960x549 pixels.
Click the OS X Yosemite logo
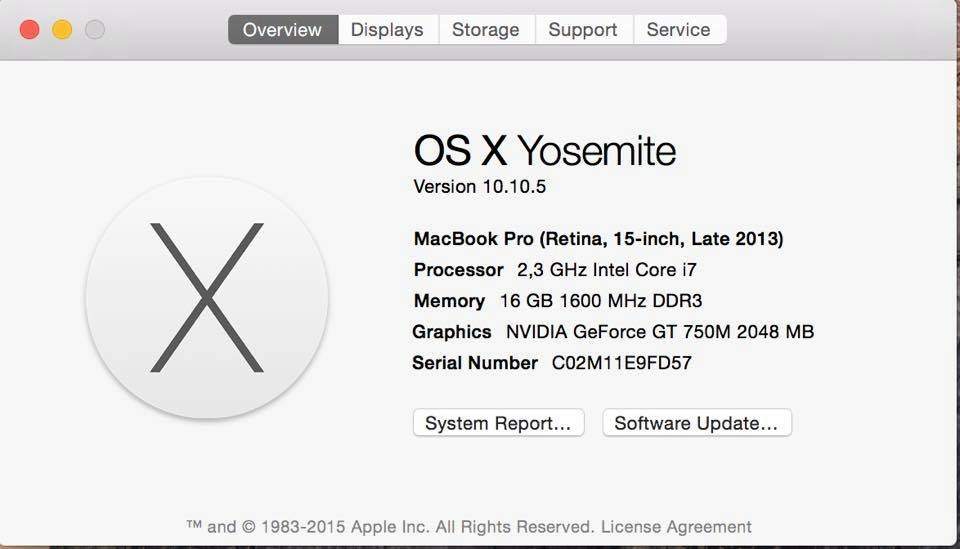point(207,298)
